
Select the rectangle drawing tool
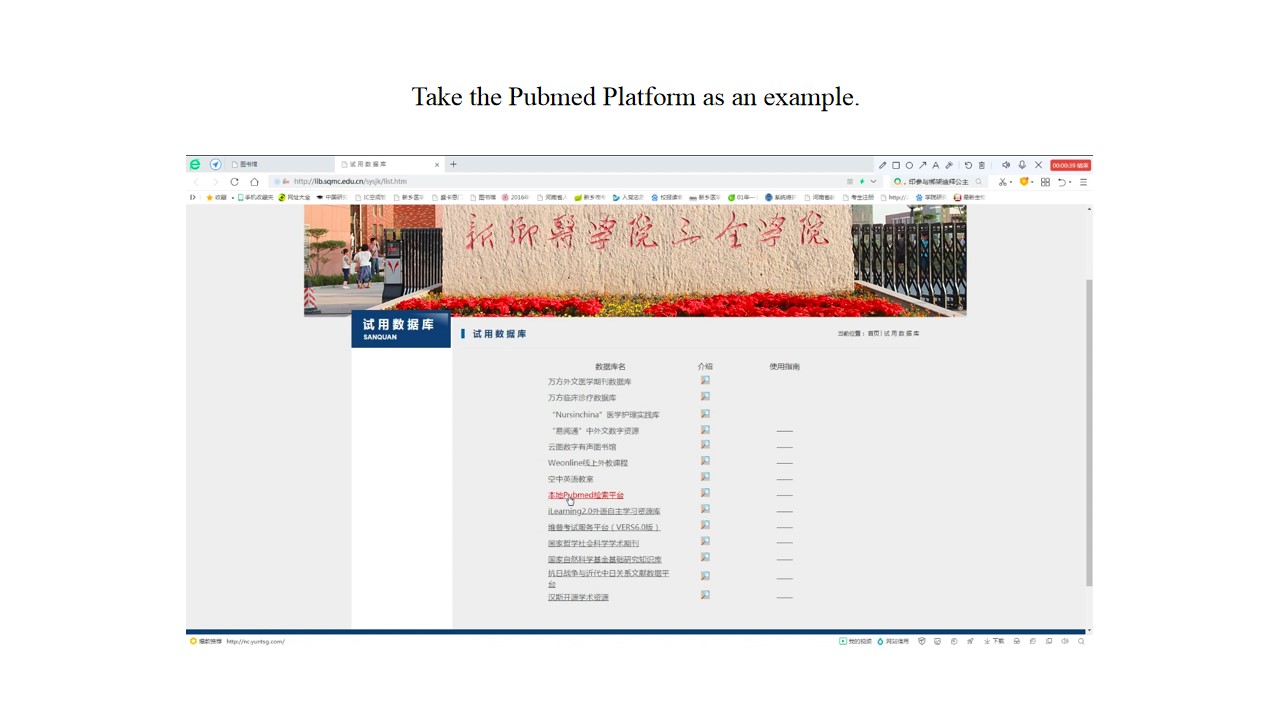coord(896,165)
